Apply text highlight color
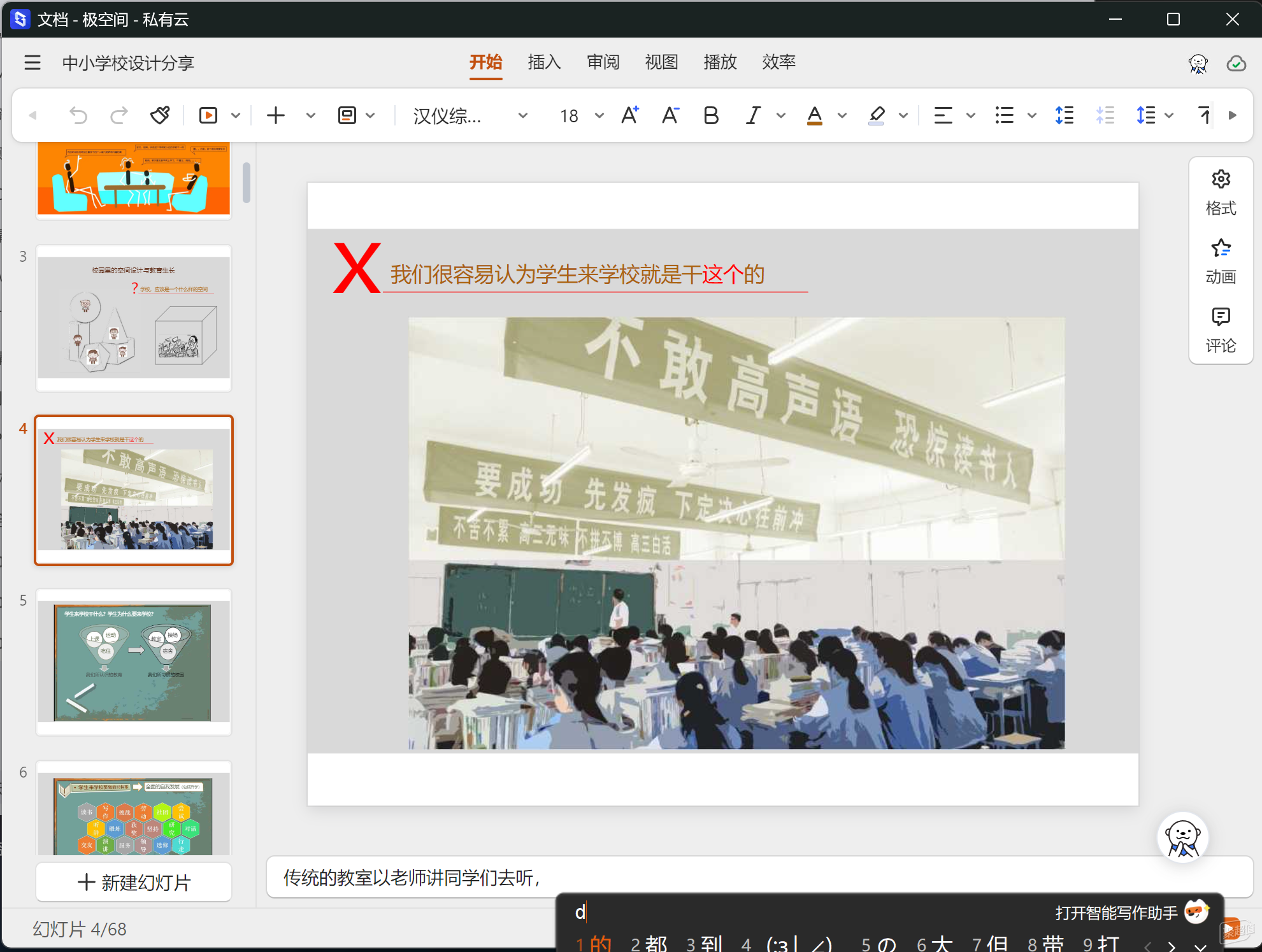 coord(877,115)
